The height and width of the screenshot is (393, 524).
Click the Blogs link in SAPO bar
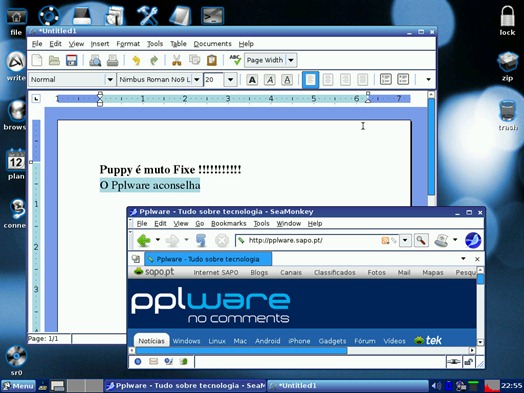(x=259, y=273)
